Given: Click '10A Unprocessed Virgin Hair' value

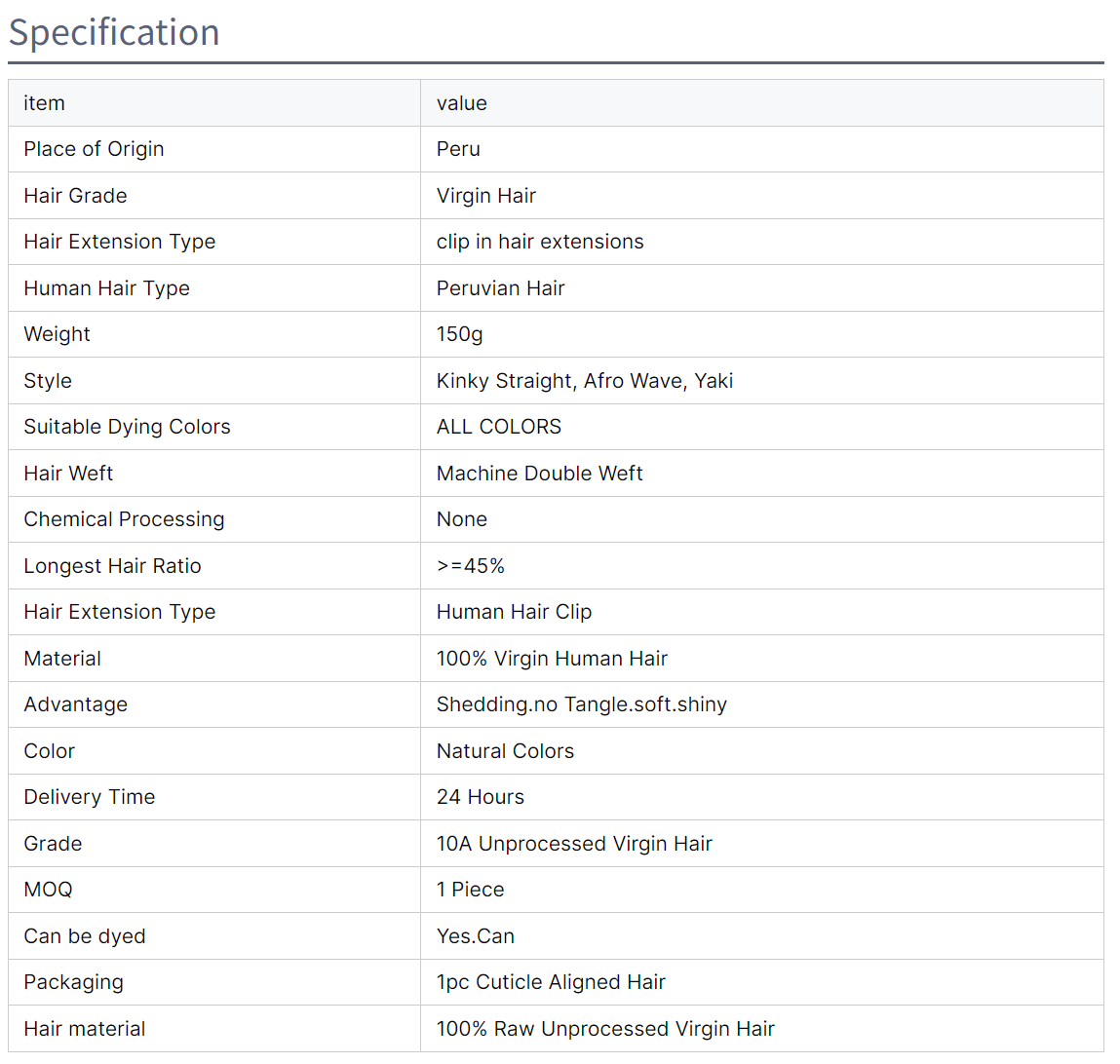Looking at the screenshot, I should pyautogui.click(x=574, y=844).
